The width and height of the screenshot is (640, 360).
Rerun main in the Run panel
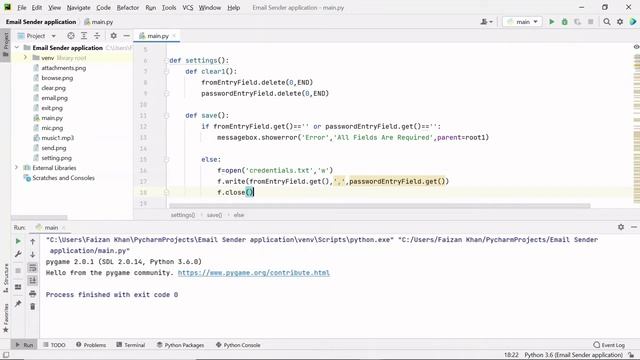(x=18, y=241)
